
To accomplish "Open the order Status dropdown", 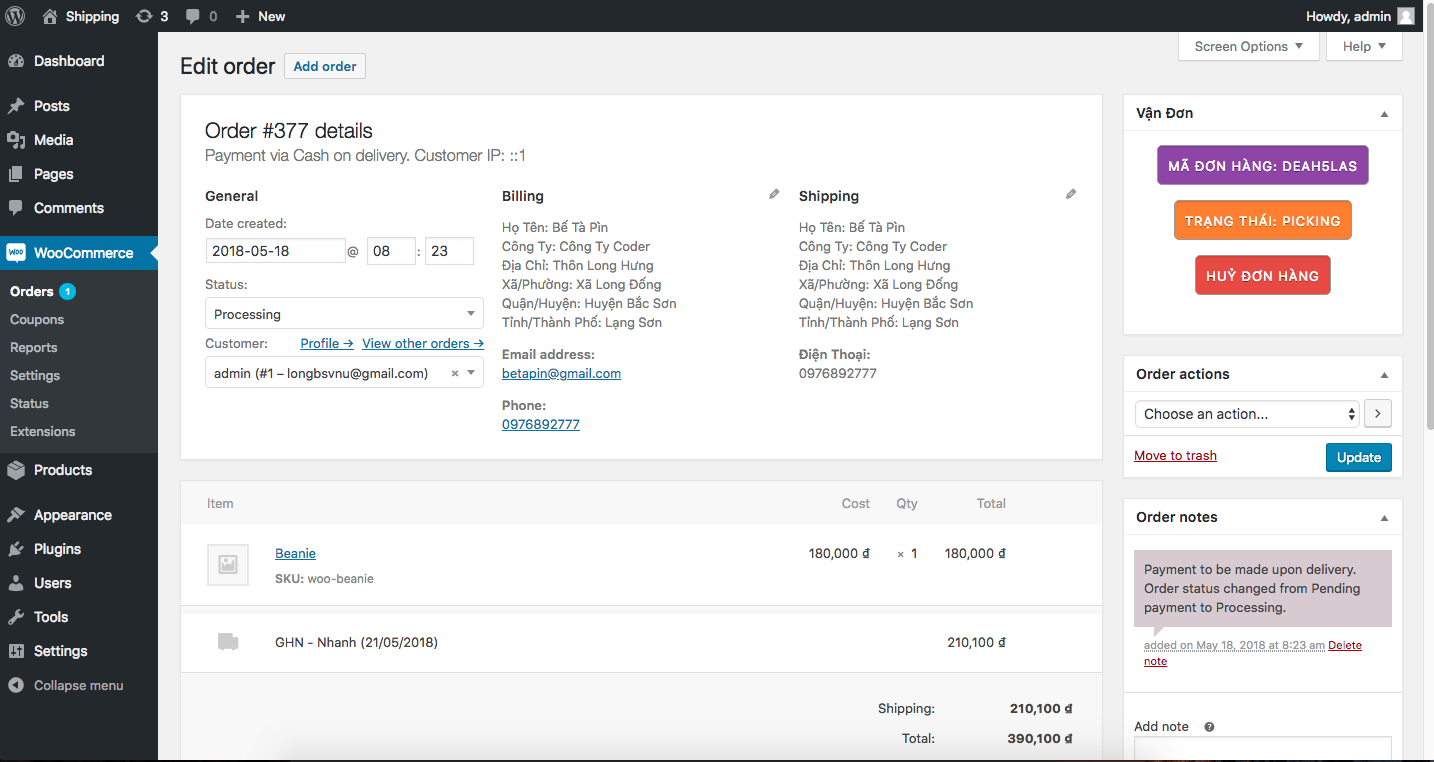I will pyautogui.click(x=344, y=314).
